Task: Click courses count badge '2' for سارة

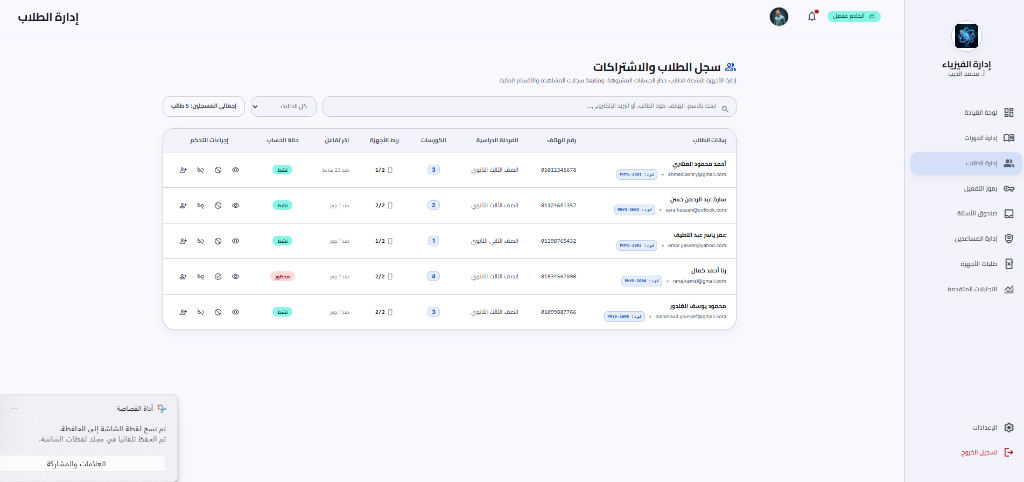Action: point(434,205)
